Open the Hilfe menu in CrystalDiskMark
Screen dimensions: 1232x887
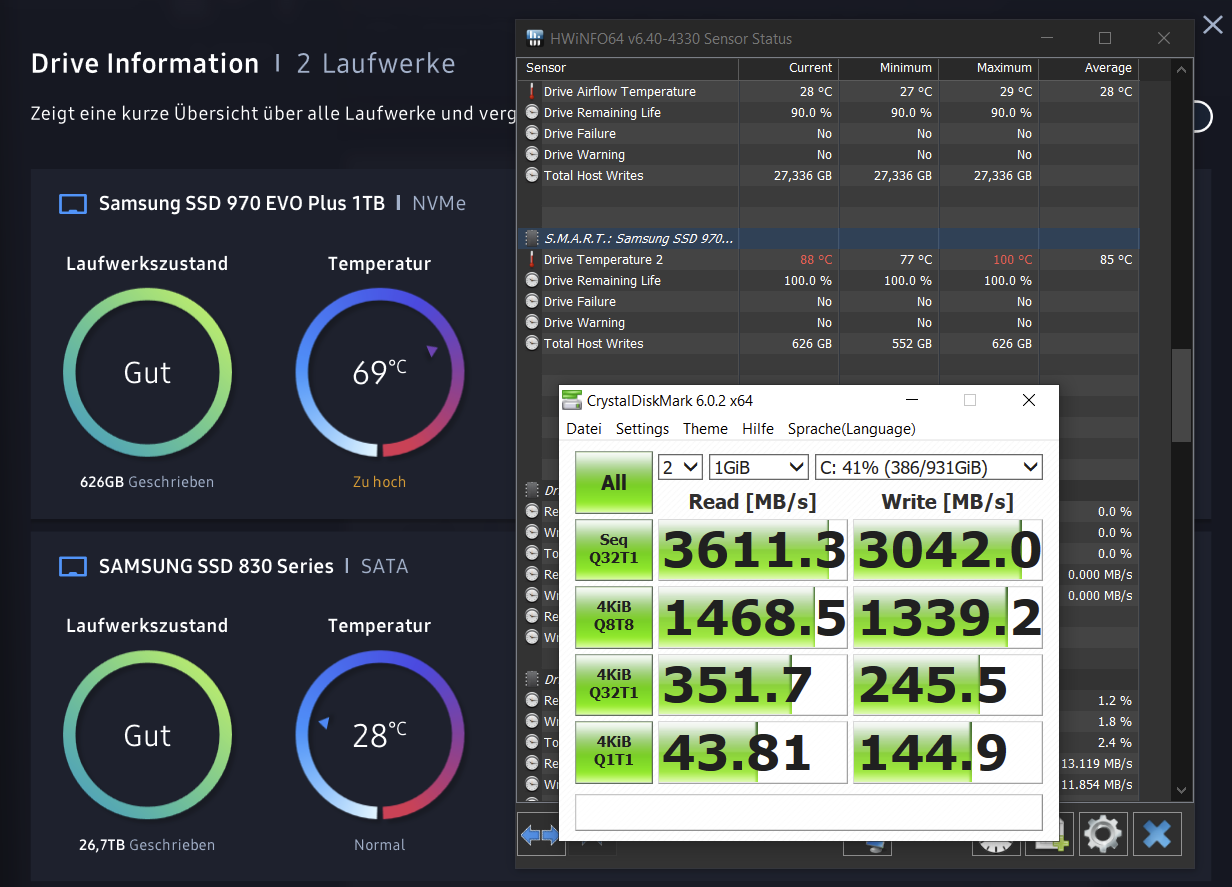click(x=758, y=428)
